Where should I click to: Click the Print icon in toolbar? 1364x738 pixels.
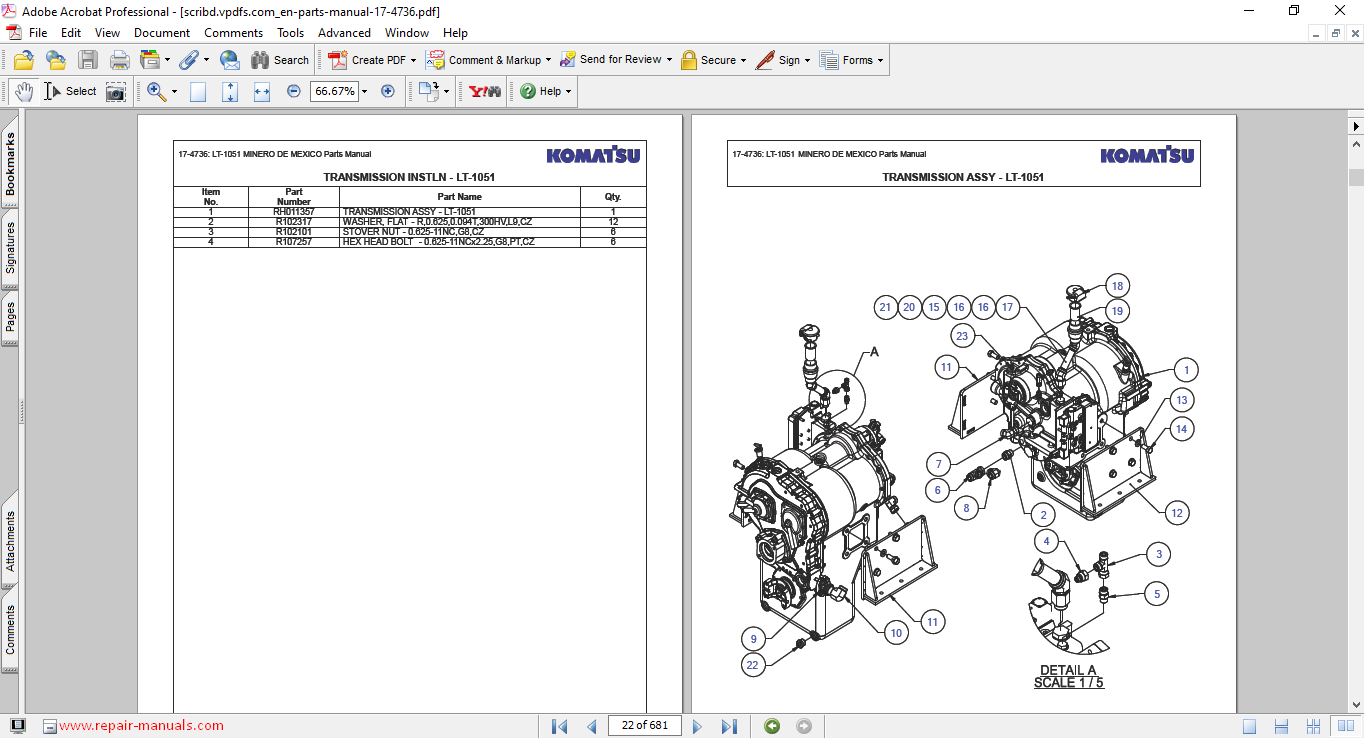pos(119,60)
